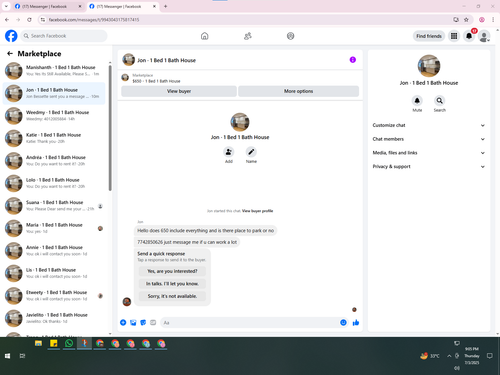The width and height of the screenshot is (500, 375).
Task: Go back from Marketplace chats list
Action: click(x=10, y=53)
